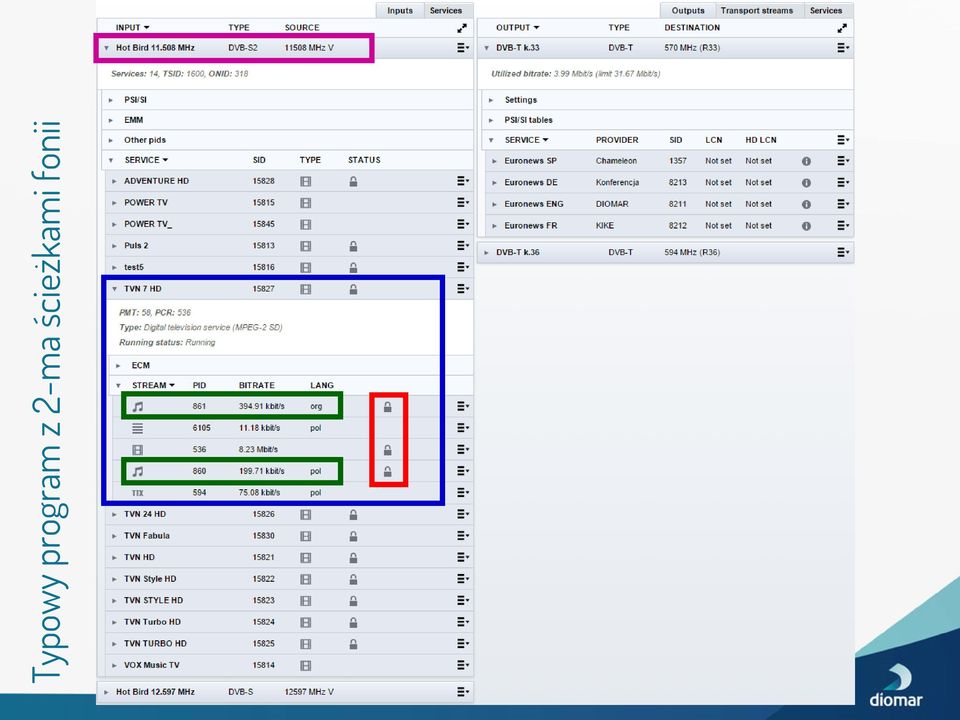
Task: Select the POWER TV_ service row
Action: (288, 224)
